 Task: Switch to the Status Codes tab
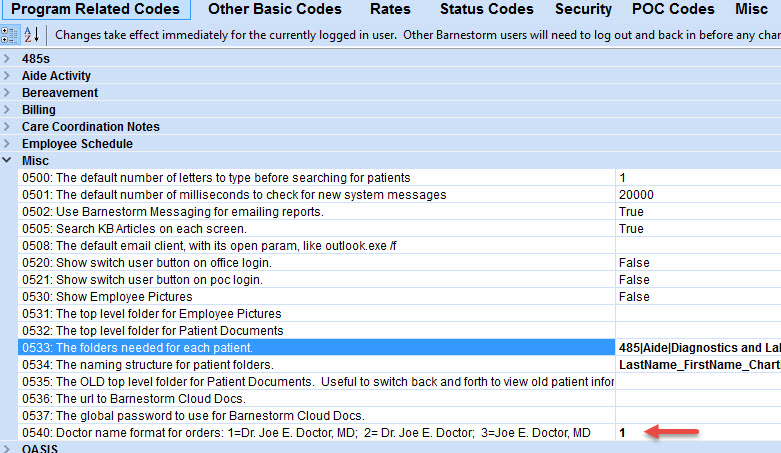click(x=487, y=9)
